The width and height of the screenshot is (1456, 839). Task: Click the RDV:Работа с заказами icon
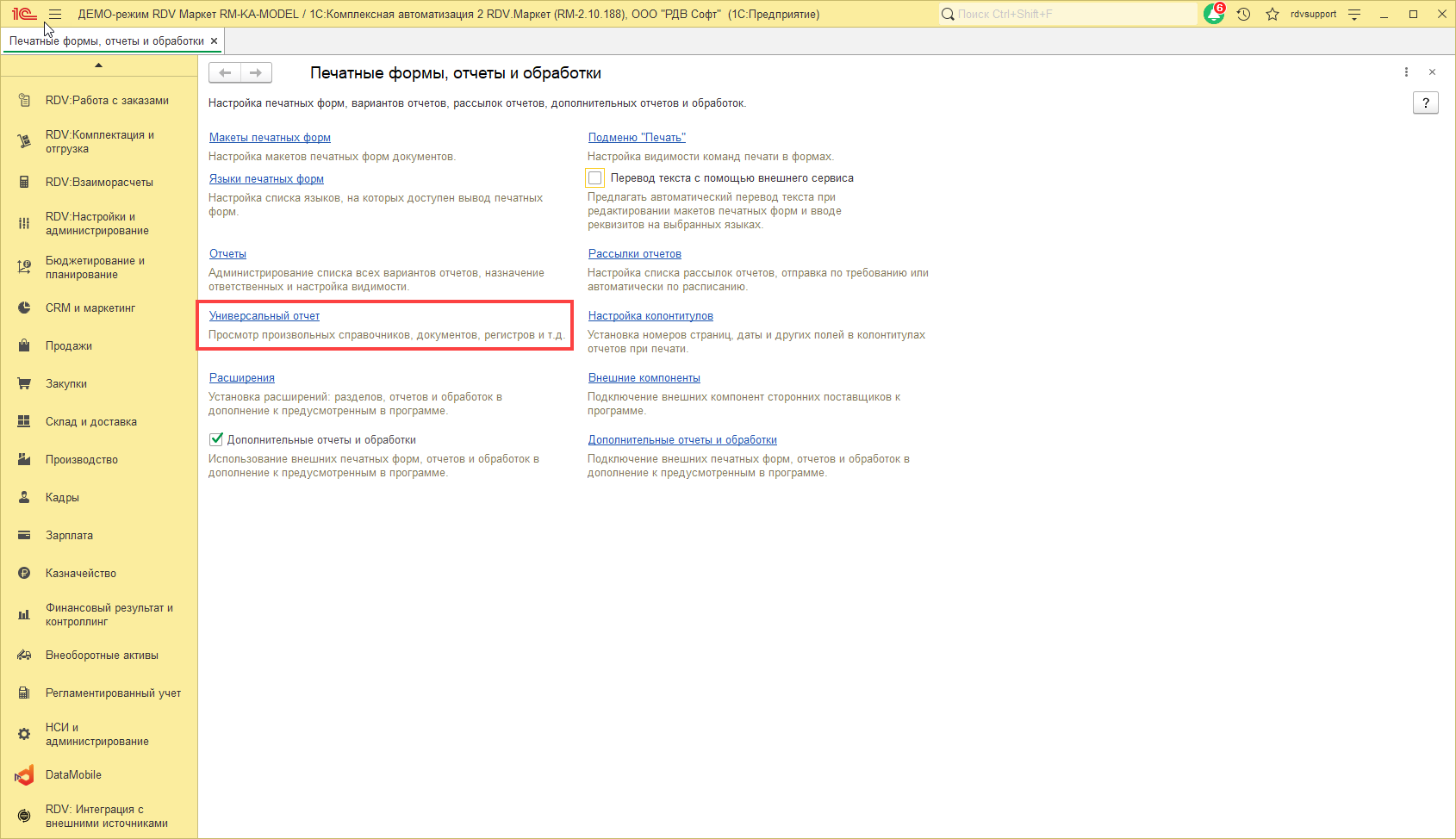[x=24, y=101]
